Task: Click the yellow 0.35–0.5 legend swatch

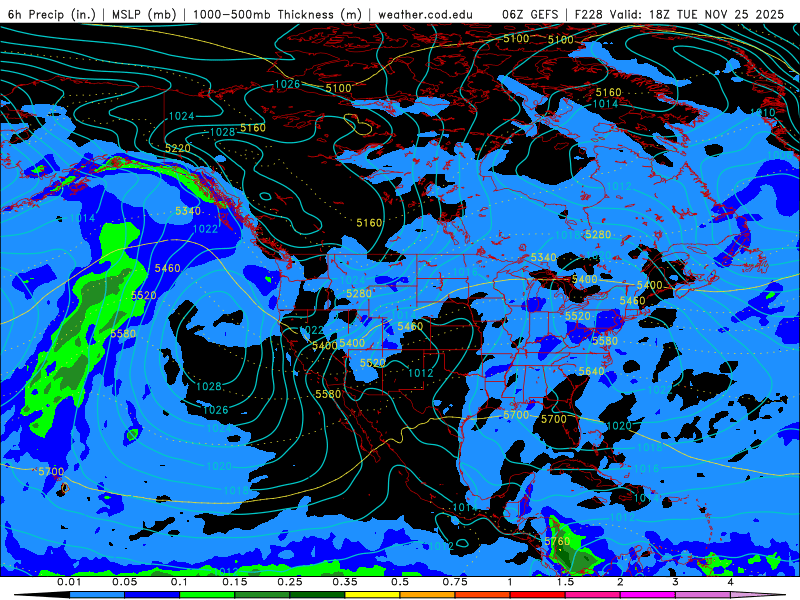Action: point(372,595)
